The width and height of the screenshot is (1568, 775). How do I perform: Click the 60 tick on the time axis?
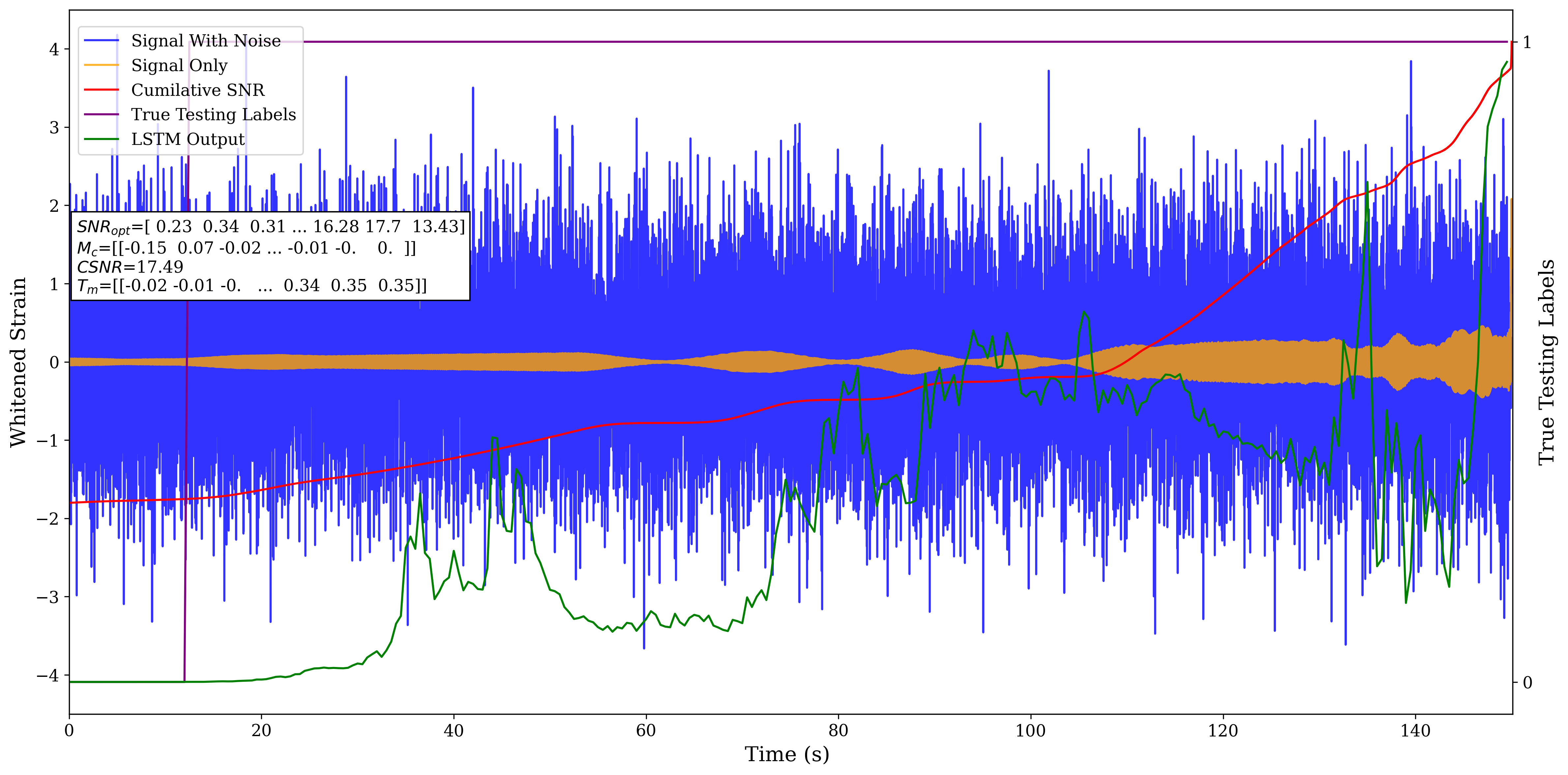[646, 731]
